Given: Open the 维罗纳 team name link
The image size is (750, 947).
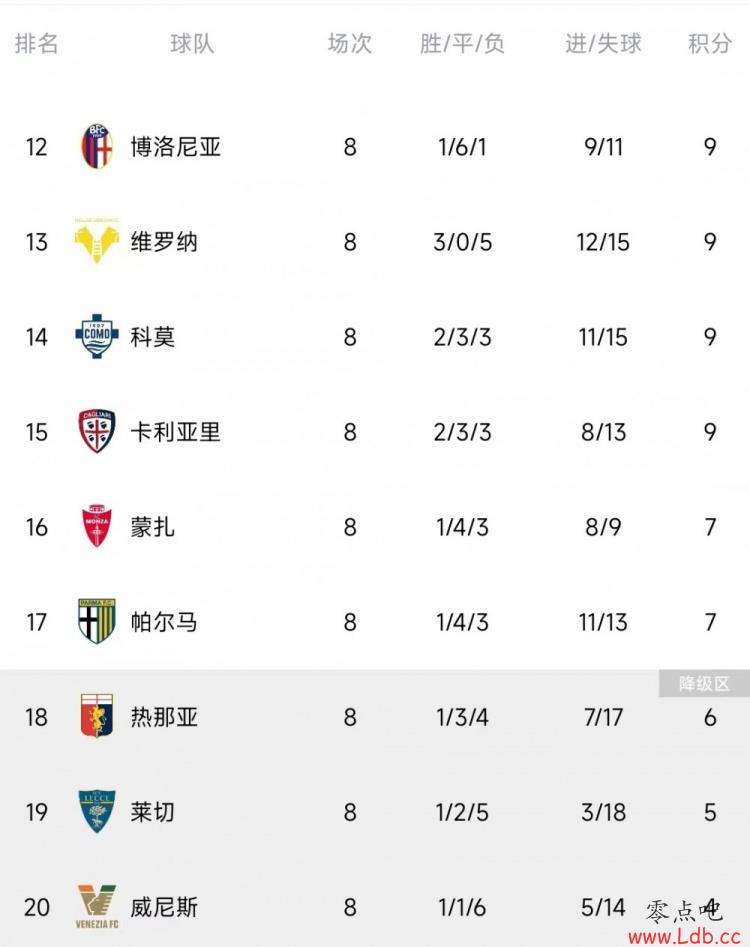Looking at the screenshot, I should [164, 242].
